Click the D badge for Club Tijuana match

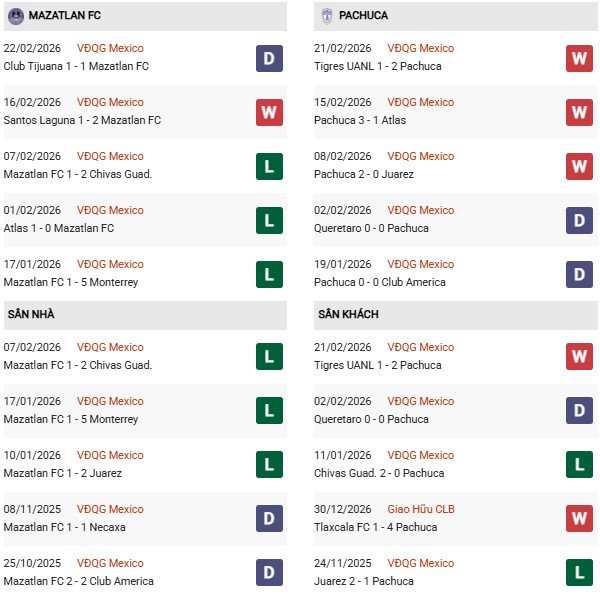pyautogui.click(x=269, y=58)
